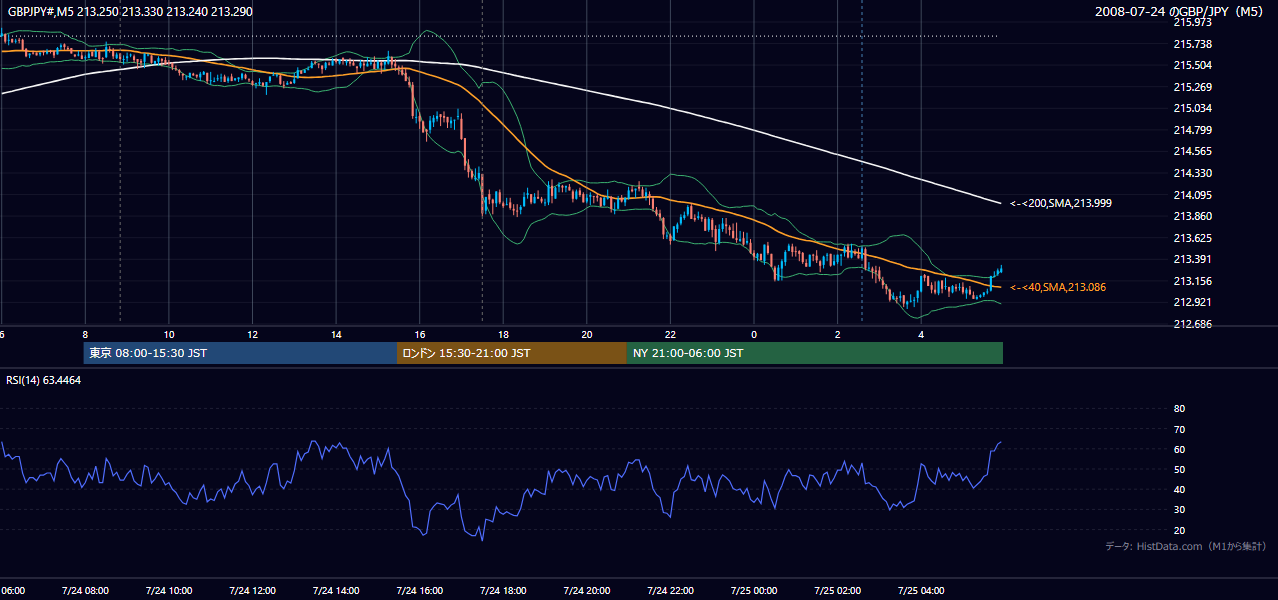Click the hour 22 tick under price chart
The width and height of the screenshot is (1278, 600).
click(x=670, y=334)
